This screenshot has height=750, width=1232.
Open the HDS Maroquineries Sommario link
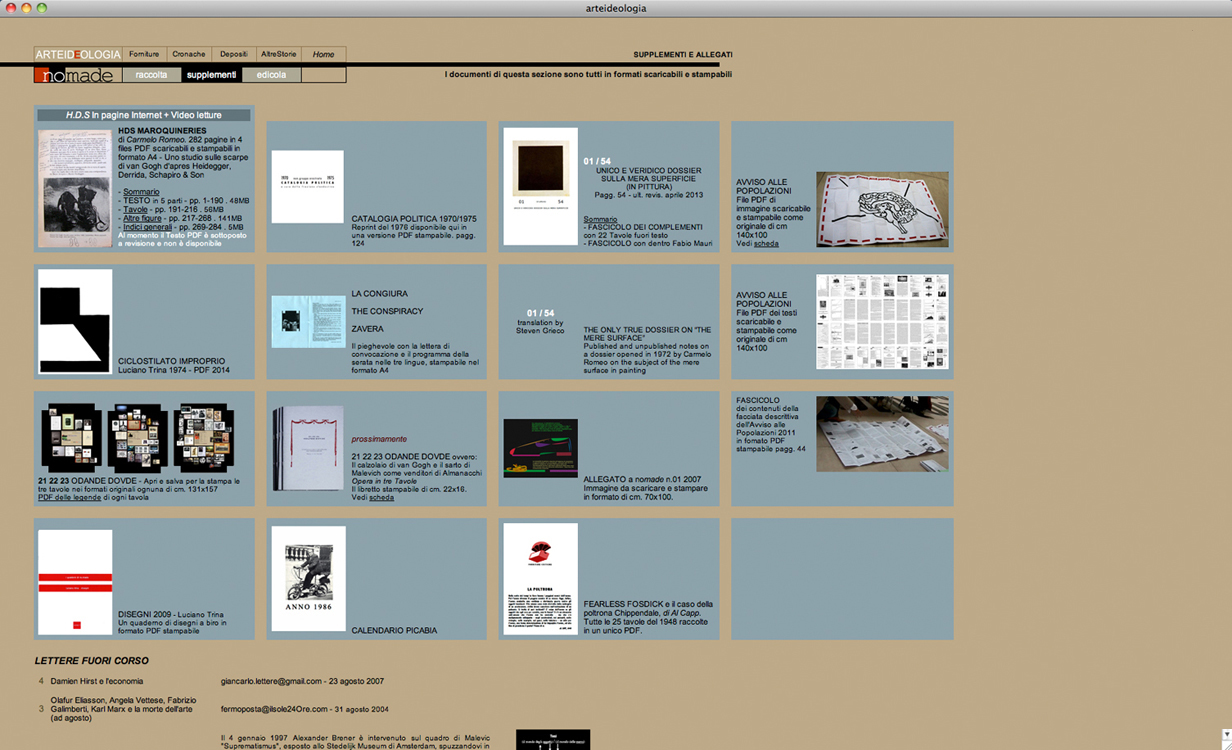141,191
